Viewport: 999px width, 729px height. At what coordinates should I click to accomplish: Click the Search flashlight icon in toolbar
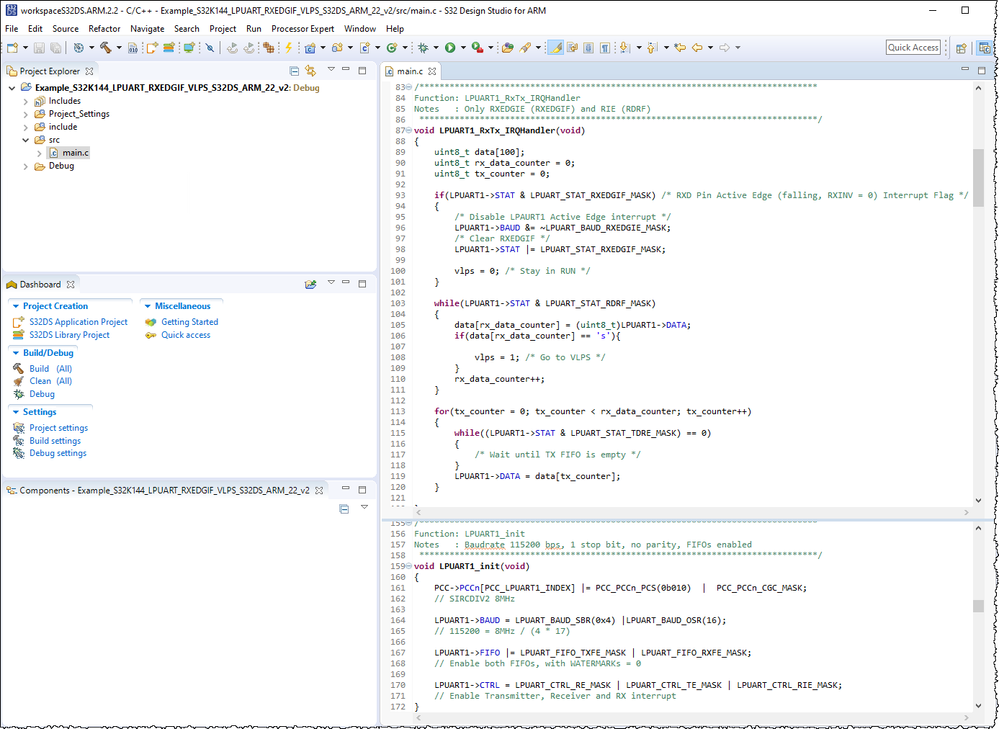coord(525,48)
